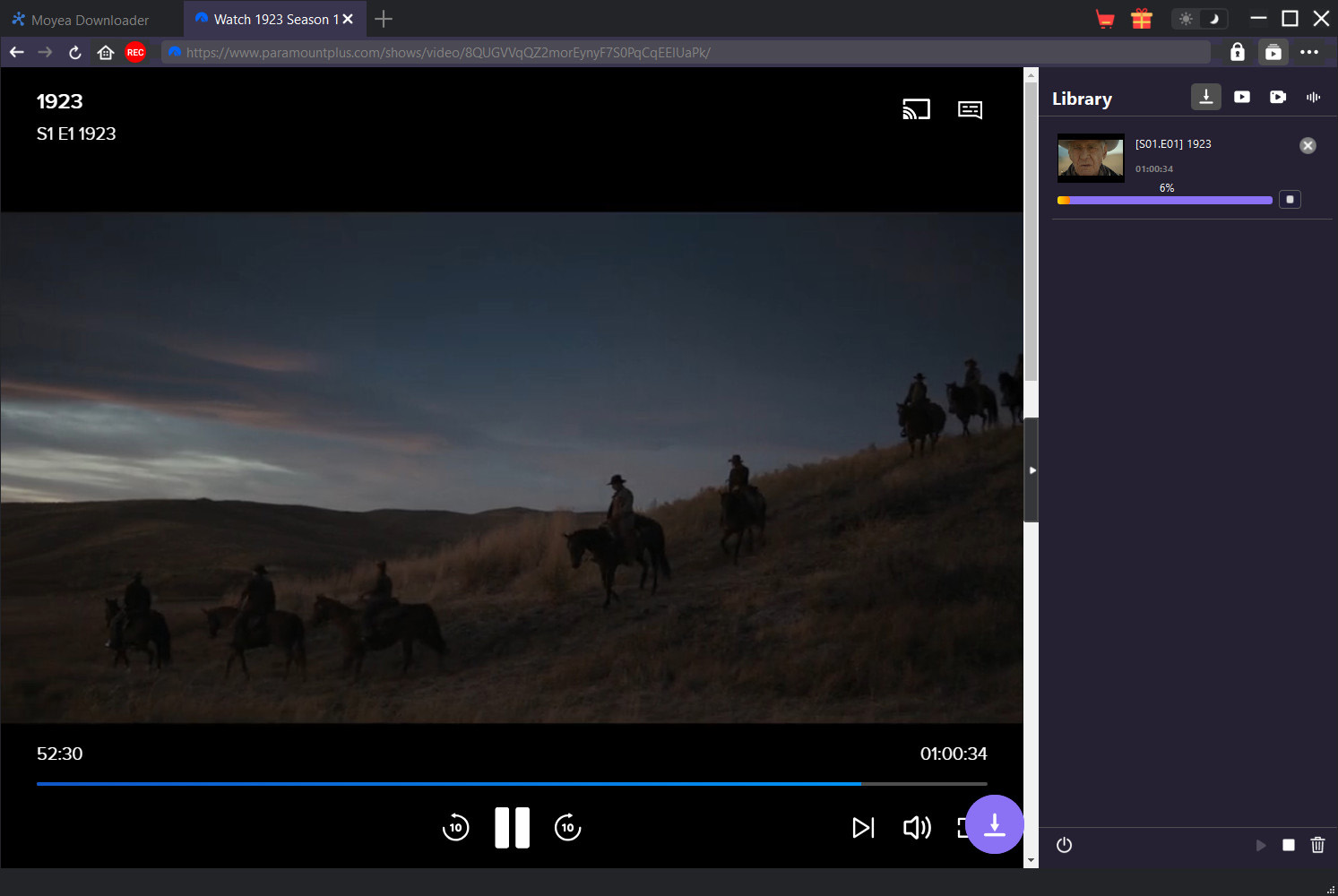Cast video to a device
This screenshot has height=896, width=1338.
[x=916, y=109]
